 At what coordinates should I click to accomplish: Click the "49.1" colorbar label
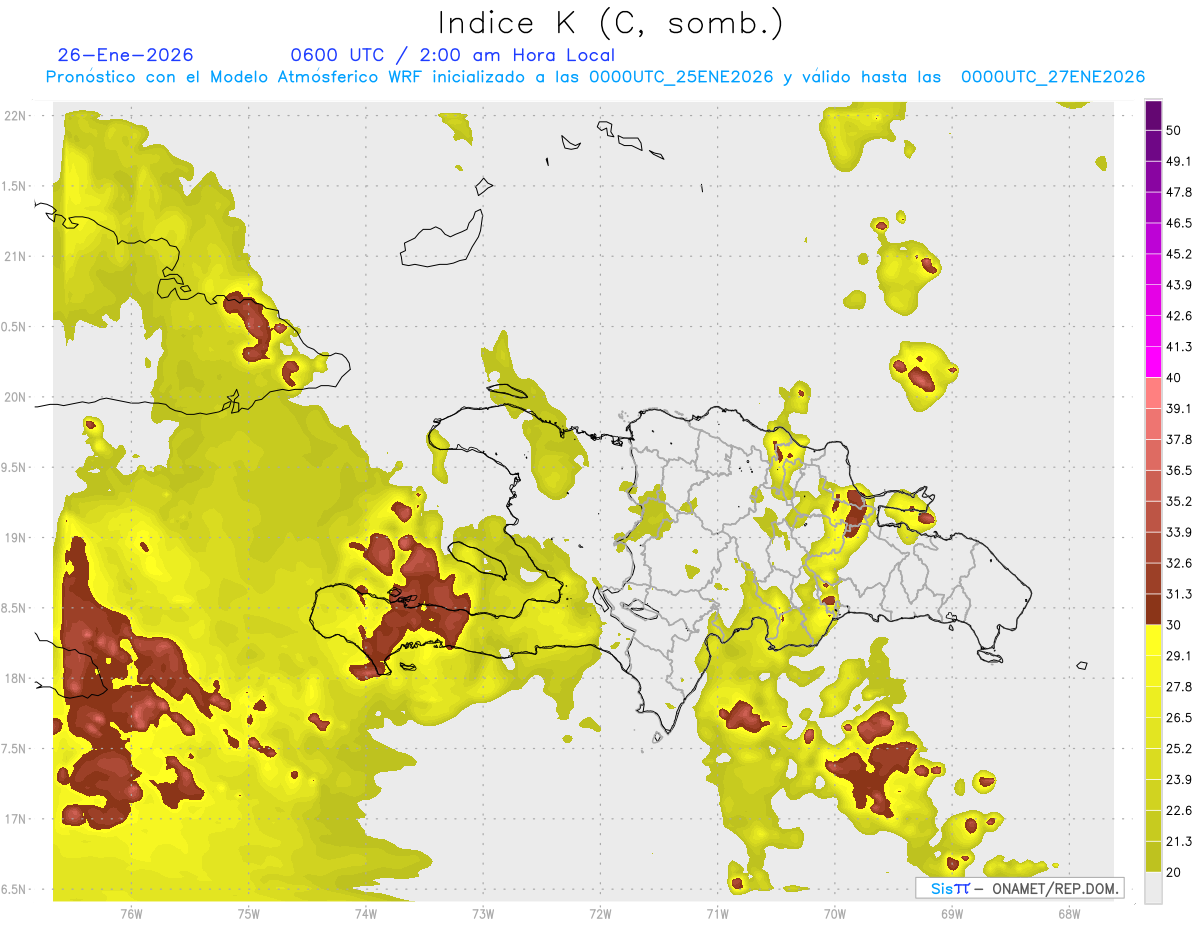[x=1179, y=161]
